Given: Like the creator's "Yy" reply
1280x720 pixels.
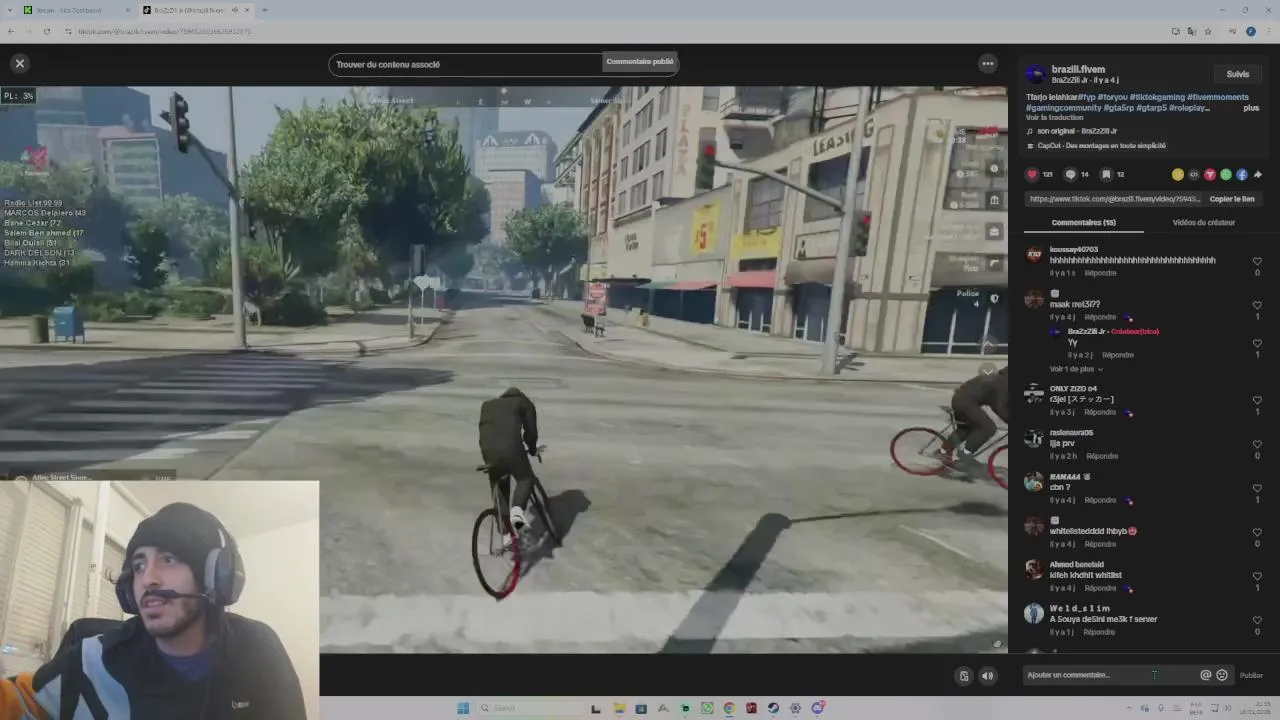Looking at the screenshot, I should coord(1257,343).
